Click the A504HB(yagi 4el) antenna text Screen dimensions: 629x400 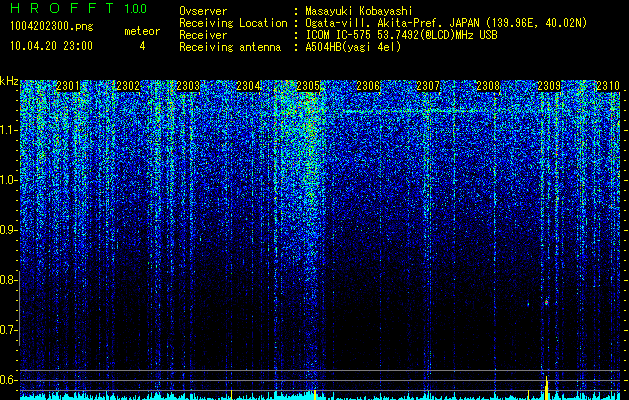(353, 47)
